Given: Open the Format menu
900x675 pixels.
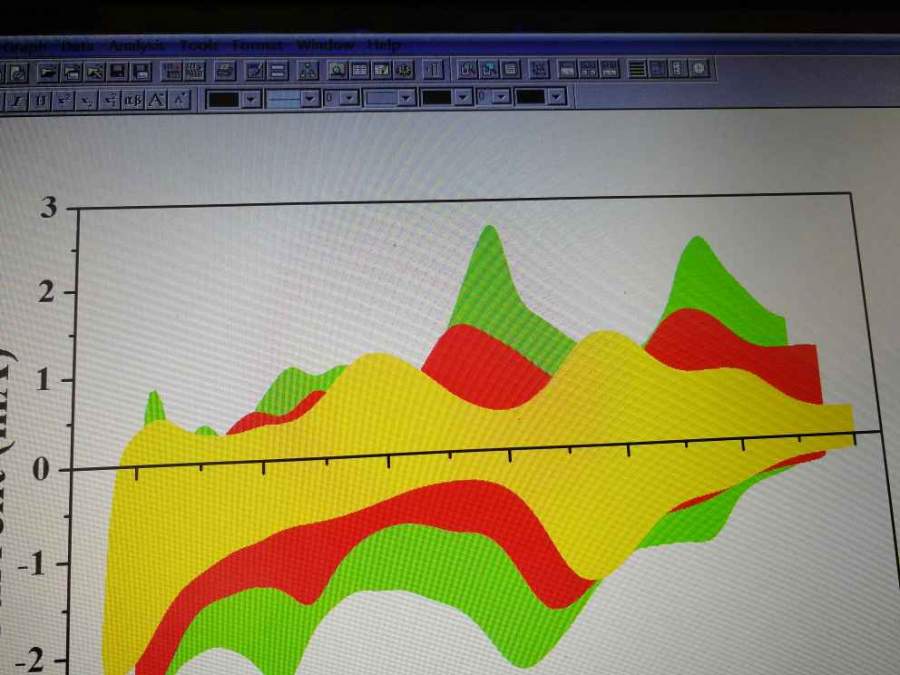Looking at the screenshot, I should tap(258, 45).
